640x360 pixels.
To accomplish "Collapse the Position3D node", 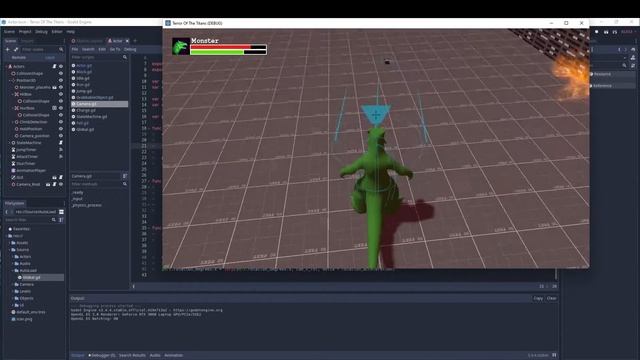I will (x=10, y=80).
